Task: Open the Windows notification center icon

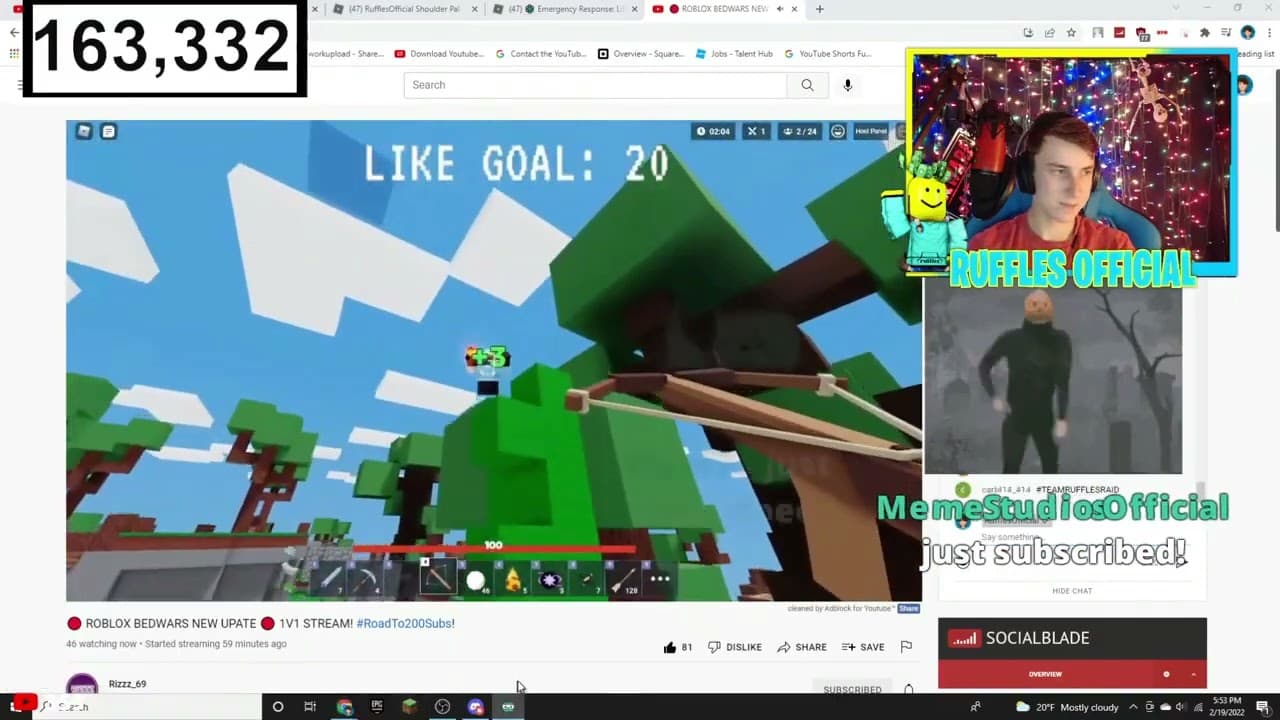Action: [1263, 707]
